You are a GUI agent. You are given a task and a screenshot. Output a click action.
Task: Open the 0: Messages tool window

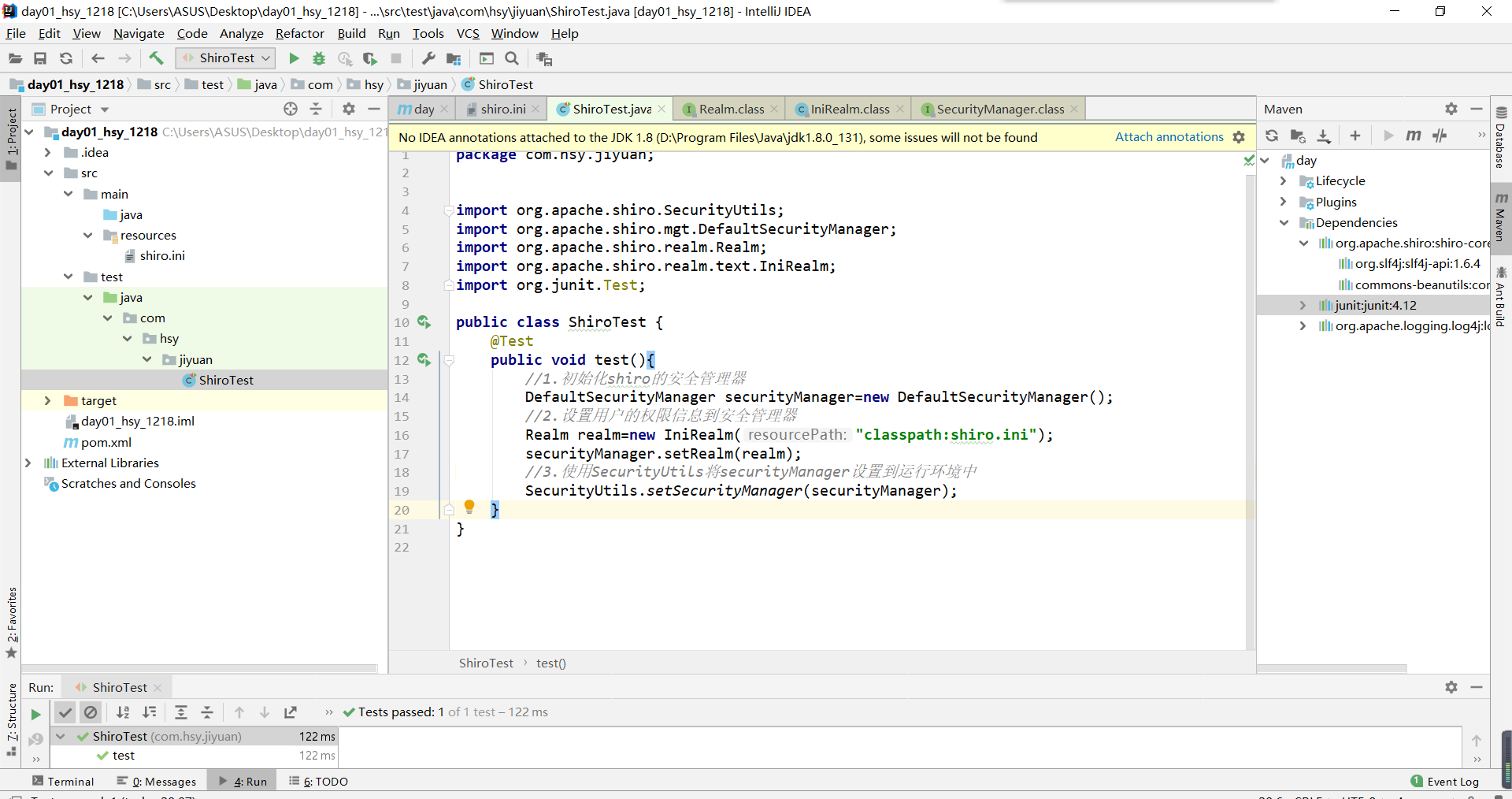click(x=157, y=782)
